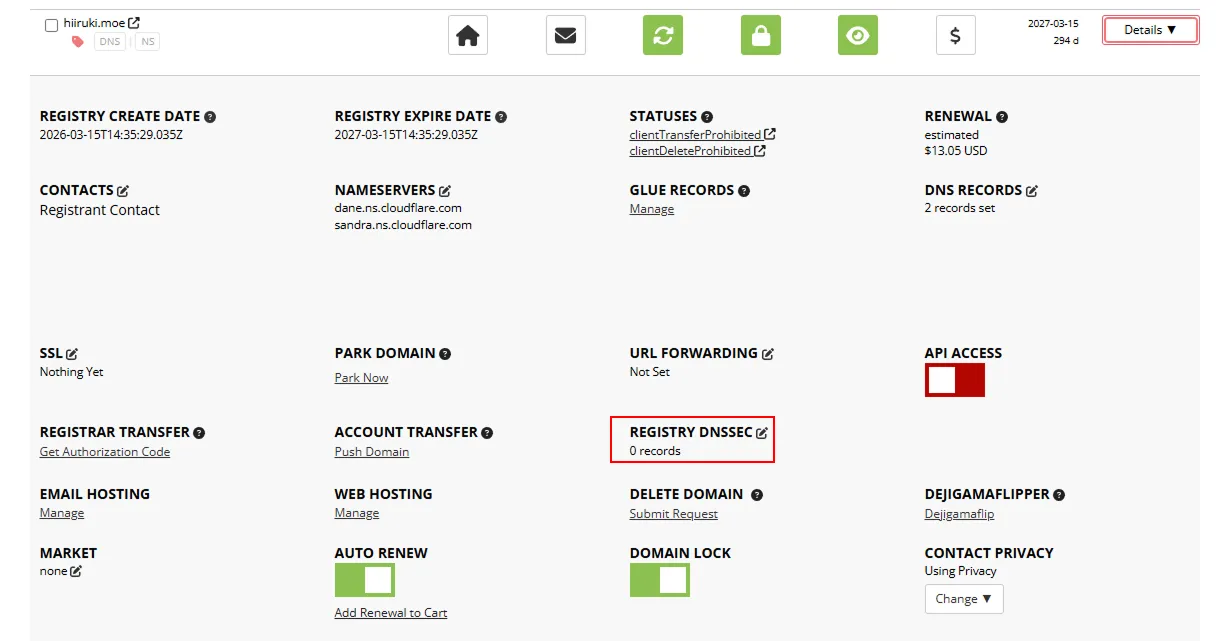Toggle the Auto Renew switch
Image resolution: width=1220 pixels, height=641 pixels.
click(x=364, y=580)
